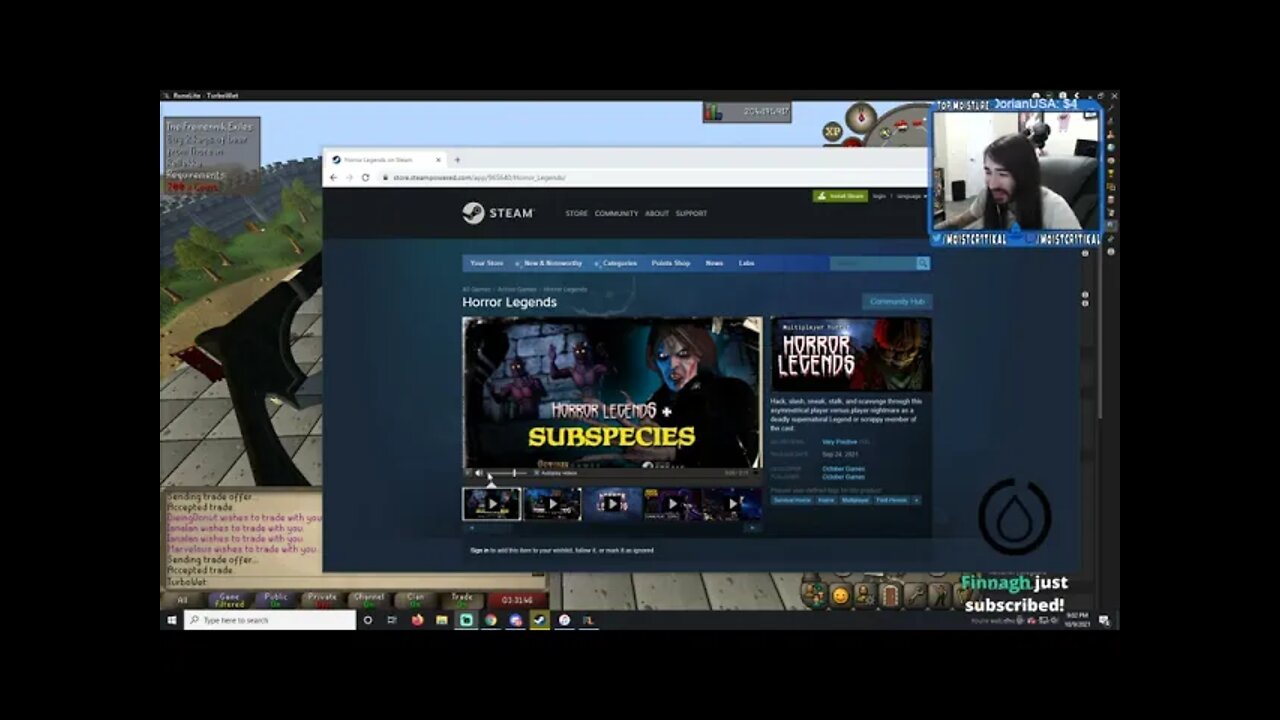Select the Your Store tab
This screenshot has height=720, width=1280.
(x=487, y=263)
